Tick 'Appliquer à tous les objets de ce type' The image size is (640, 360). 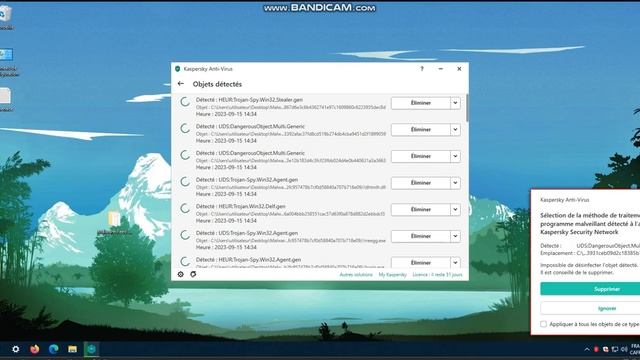coord(544,324)
